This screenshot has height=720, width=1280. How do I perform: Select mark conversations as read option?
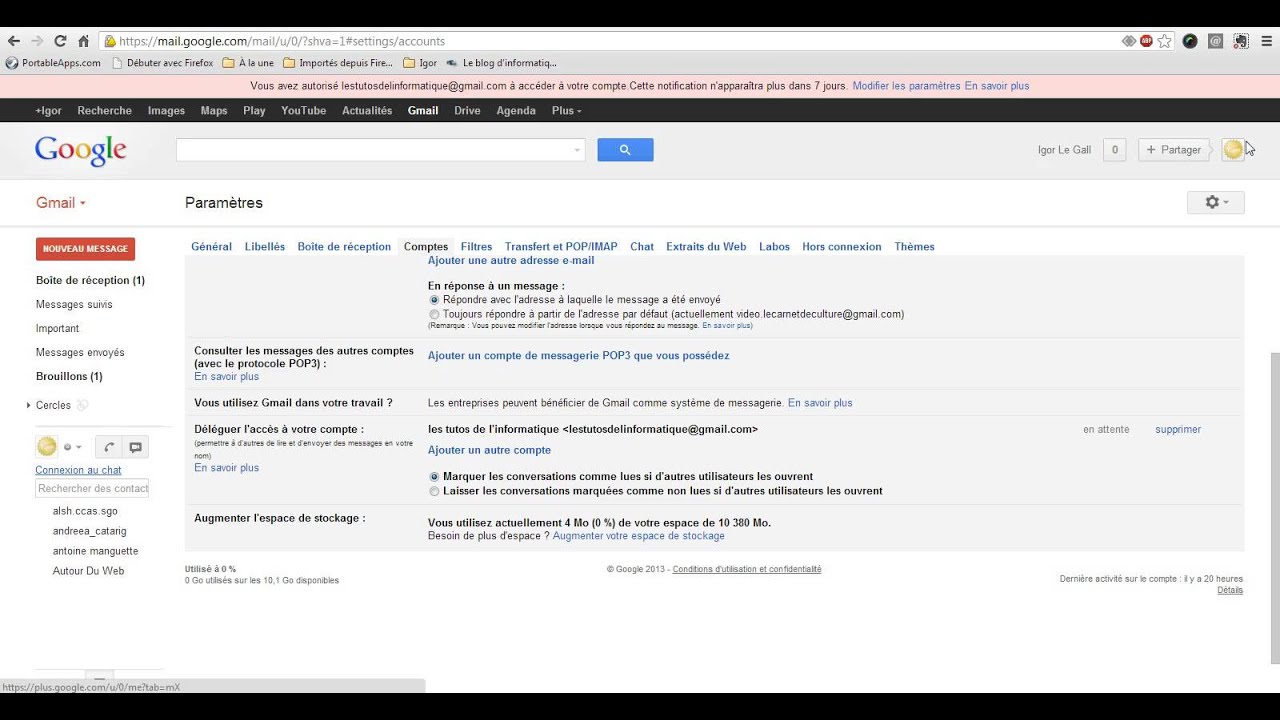click(x=434, y=477)
